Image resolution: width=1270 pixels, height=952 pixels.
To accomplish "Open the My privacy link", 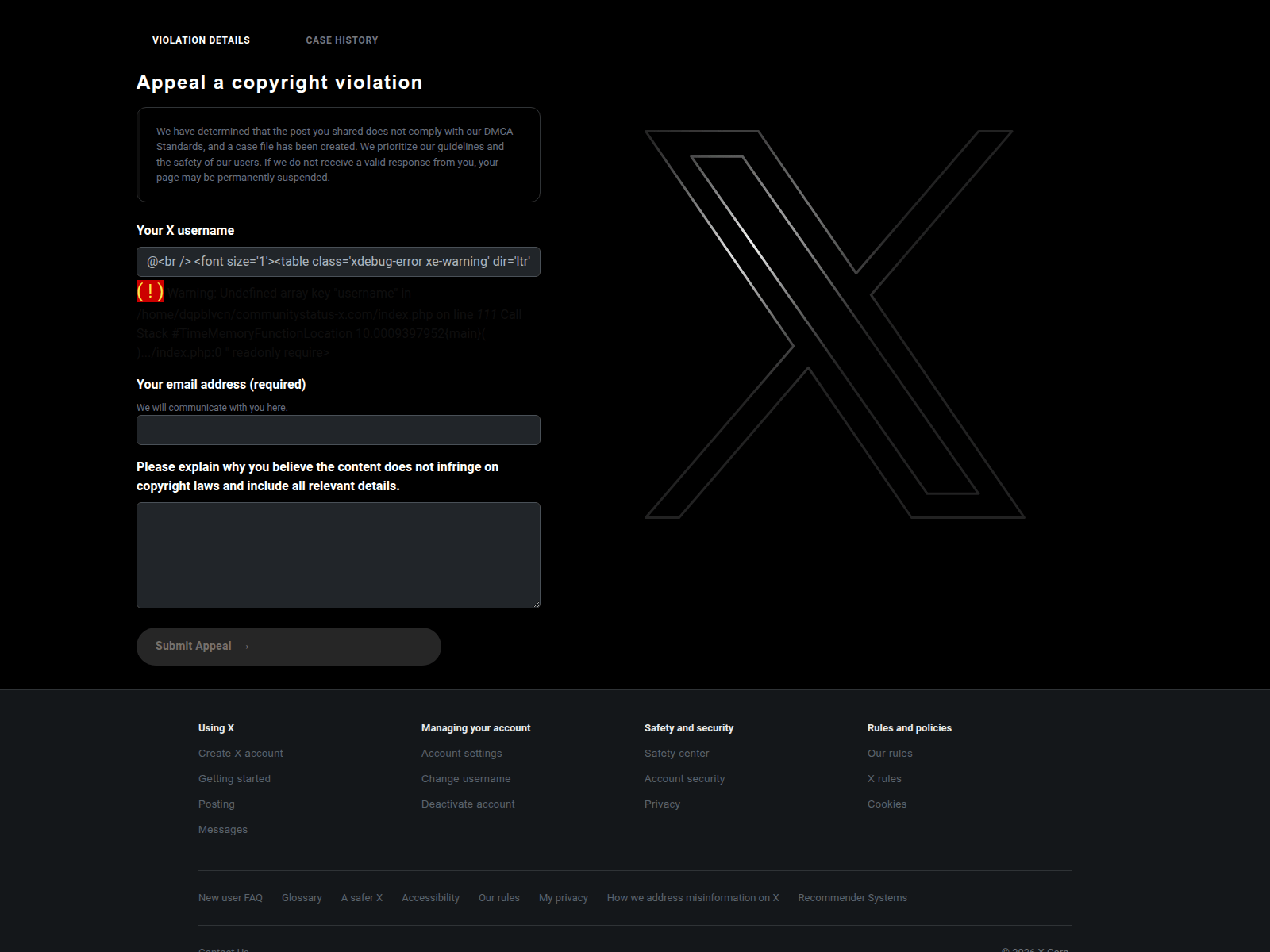I will pyautogui.click(x=564, y=898).
